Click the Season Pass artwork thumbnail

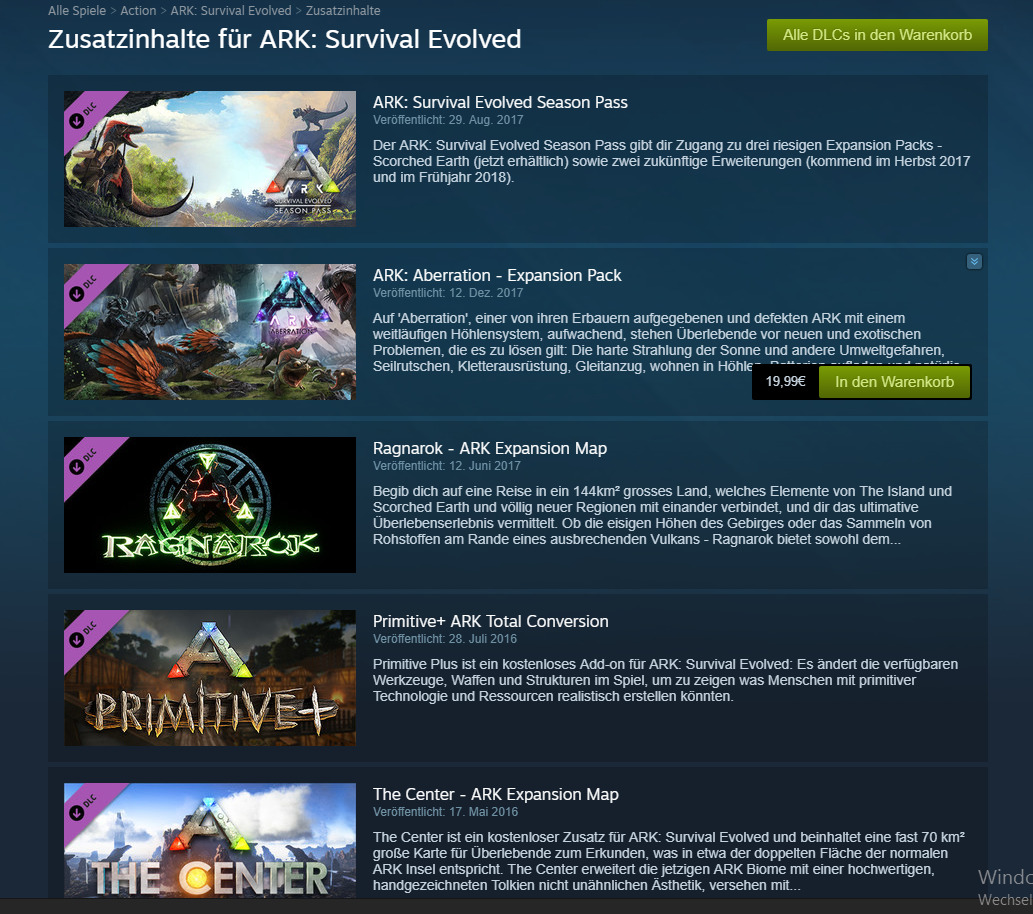209,159
